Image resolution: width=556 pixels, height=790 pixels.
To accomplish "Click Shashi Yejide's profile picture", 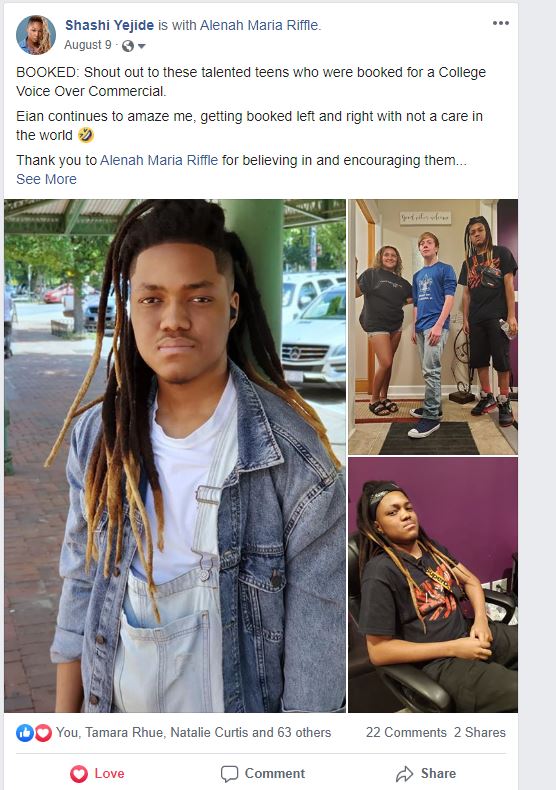I will click(36, 35).
